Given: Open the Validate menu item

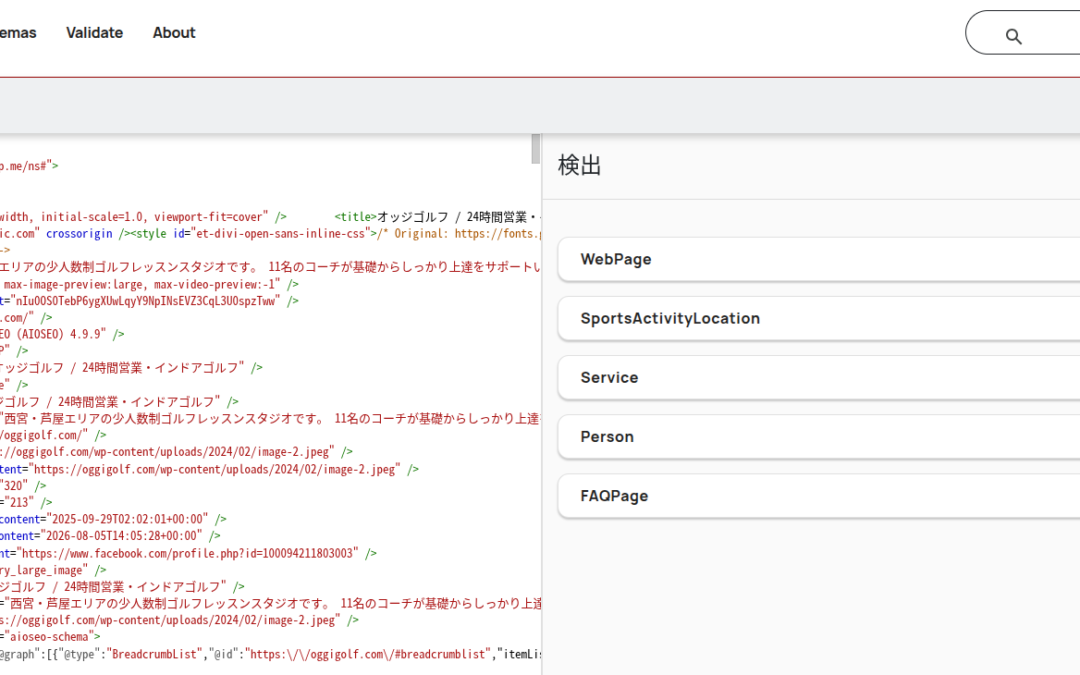Looking at the screenshot, I should [x=94, y=33].
